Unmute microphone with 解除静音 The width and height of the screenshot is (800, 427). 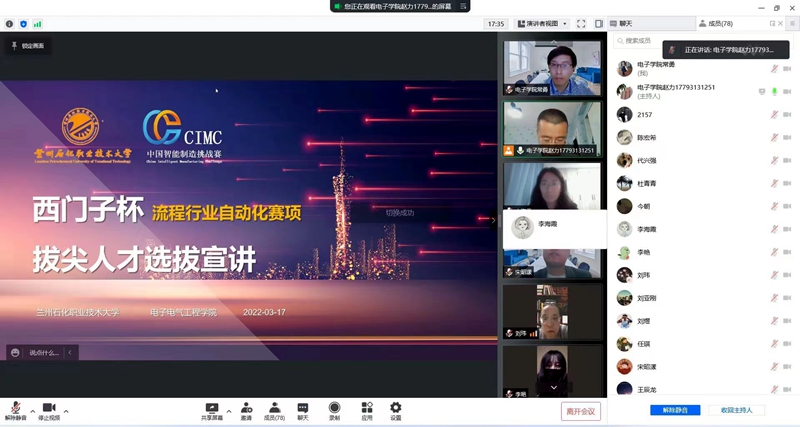[x=16, y=411]
